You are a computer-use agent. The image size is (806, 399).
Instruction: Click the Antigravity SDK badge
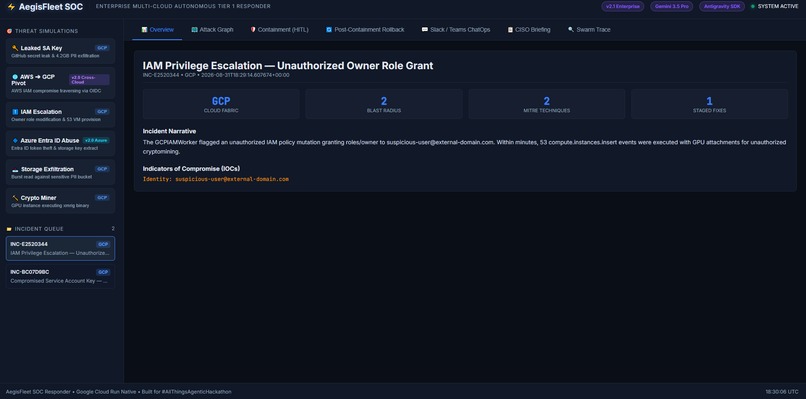click(x=722, y=7)
